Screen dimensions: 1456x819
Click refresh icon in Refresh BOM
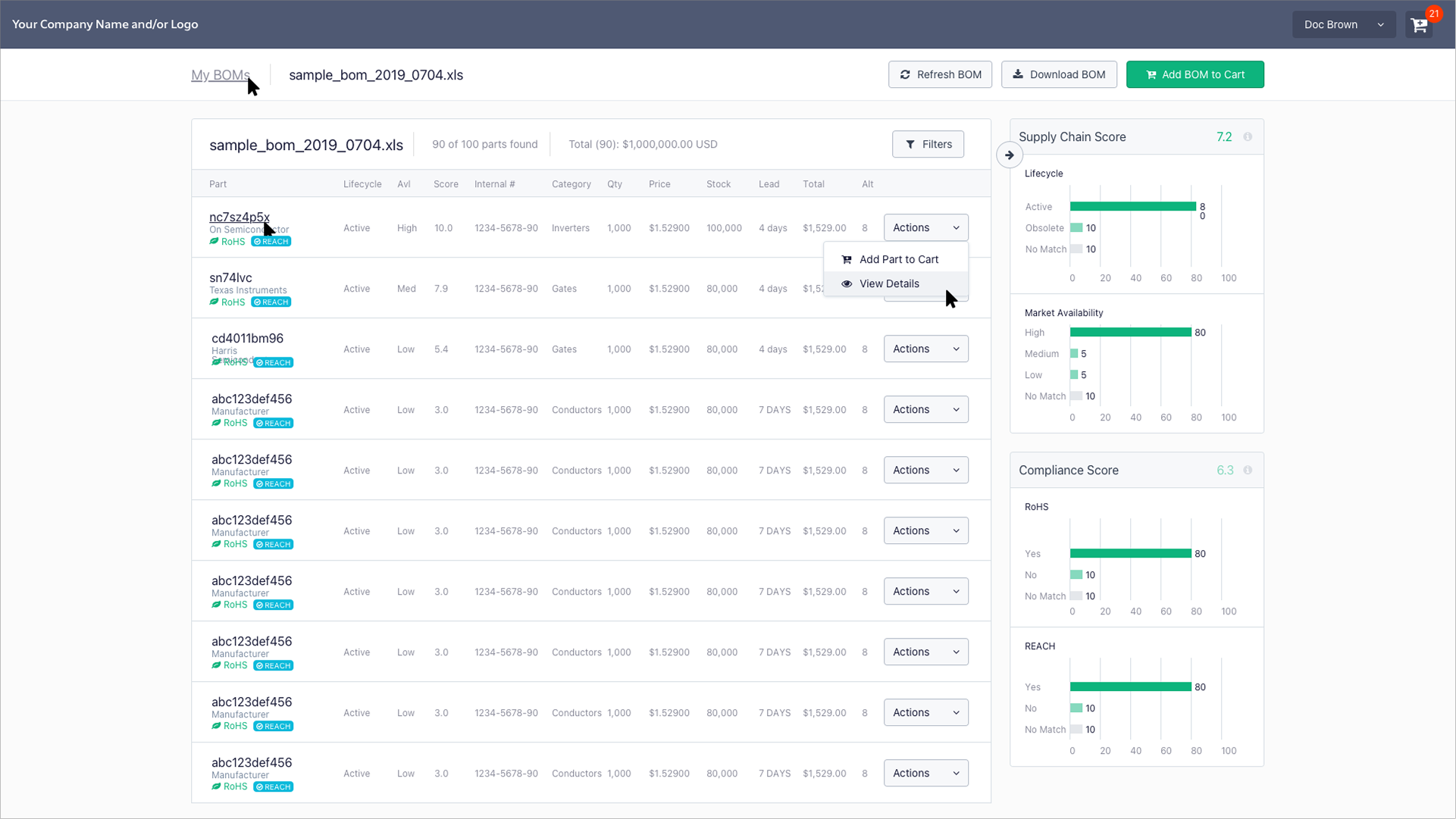(x=905, y=75)
